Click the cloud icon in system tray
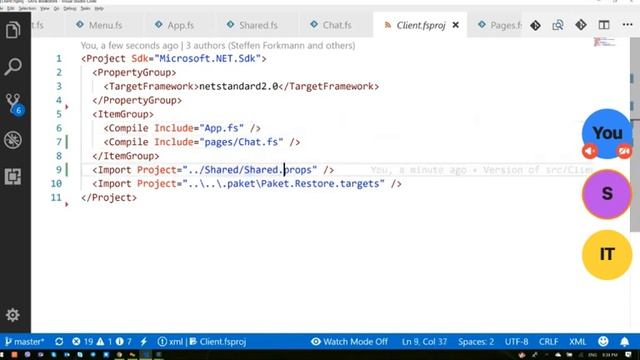 (x=558, y=355)
